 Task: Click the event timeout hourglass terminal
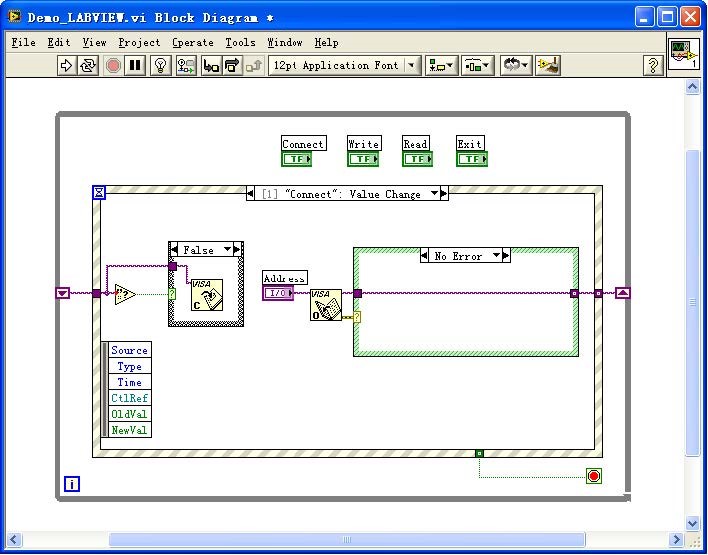[99, 193]
